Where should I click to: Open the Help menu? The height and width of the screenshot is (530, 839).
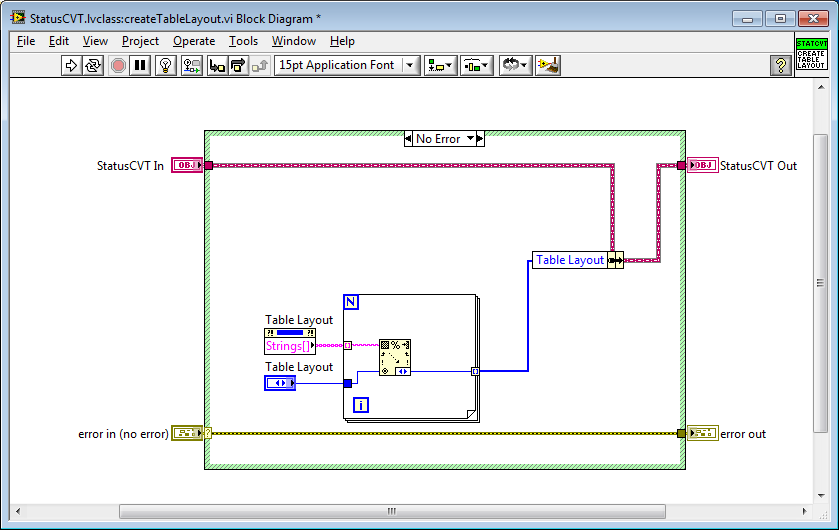(x=342, y=41)
